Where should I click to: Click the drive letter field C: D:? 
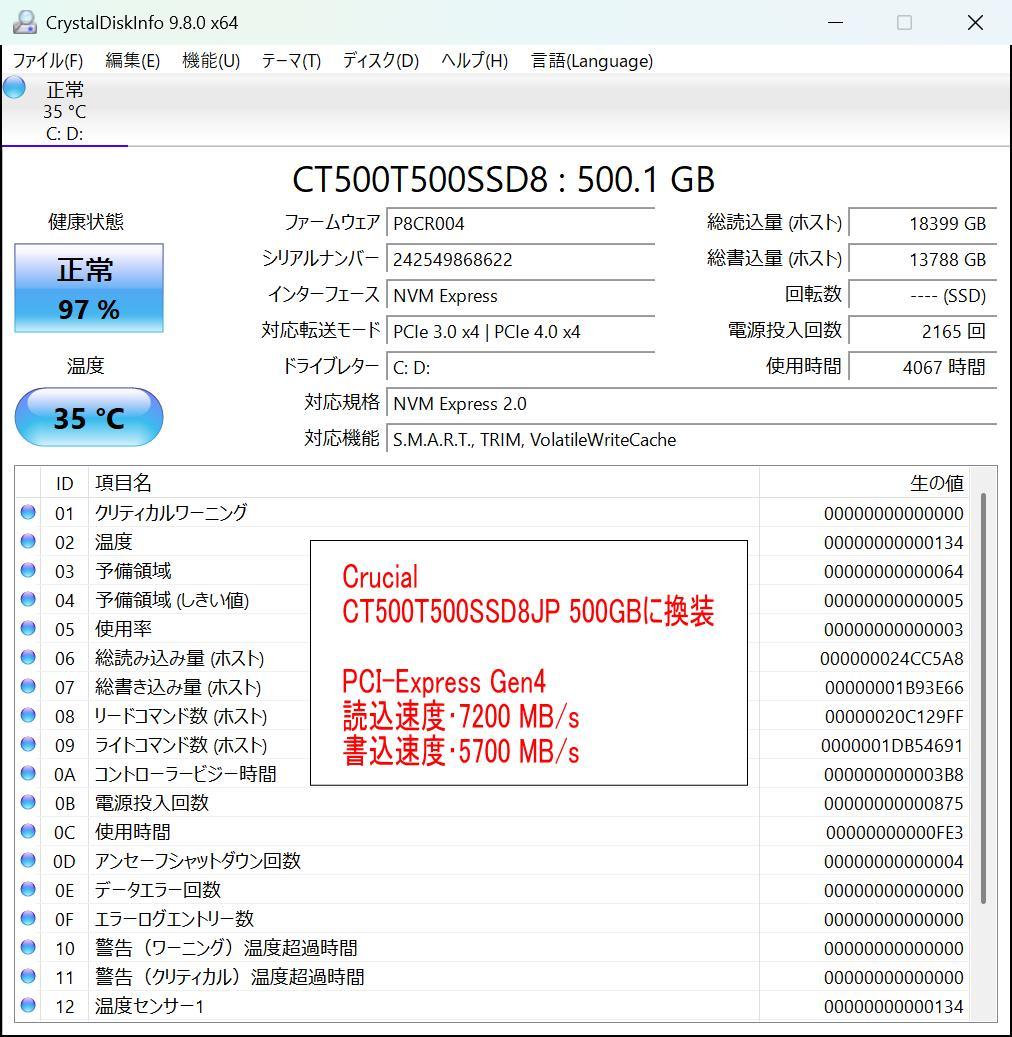point(521,367)
